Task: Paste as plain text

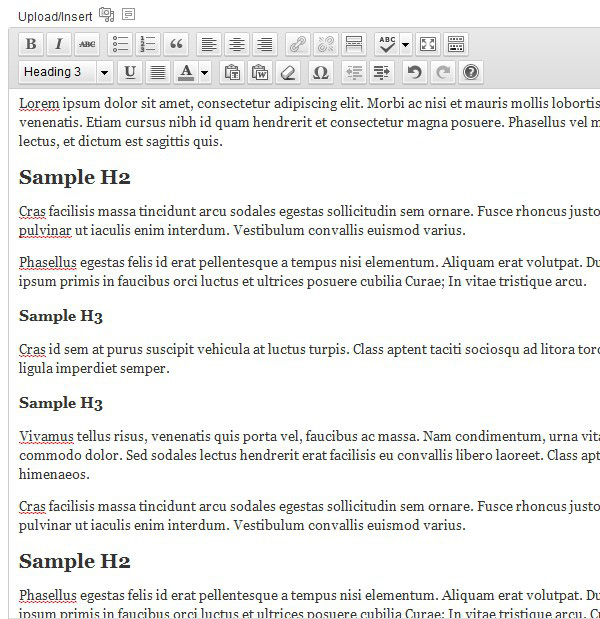Action: (x=232, y=72)
